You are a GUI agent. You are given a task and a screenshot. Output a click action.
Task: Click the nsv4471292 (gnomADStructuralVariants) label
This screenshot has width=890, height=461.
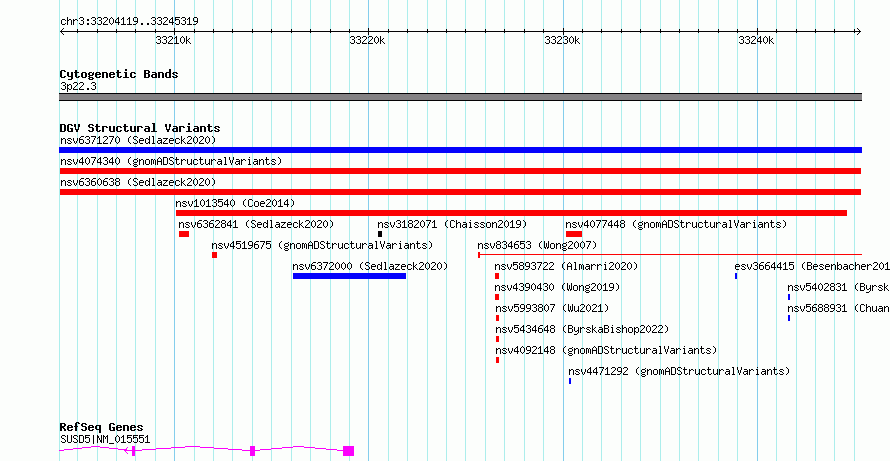click(679, 371)
